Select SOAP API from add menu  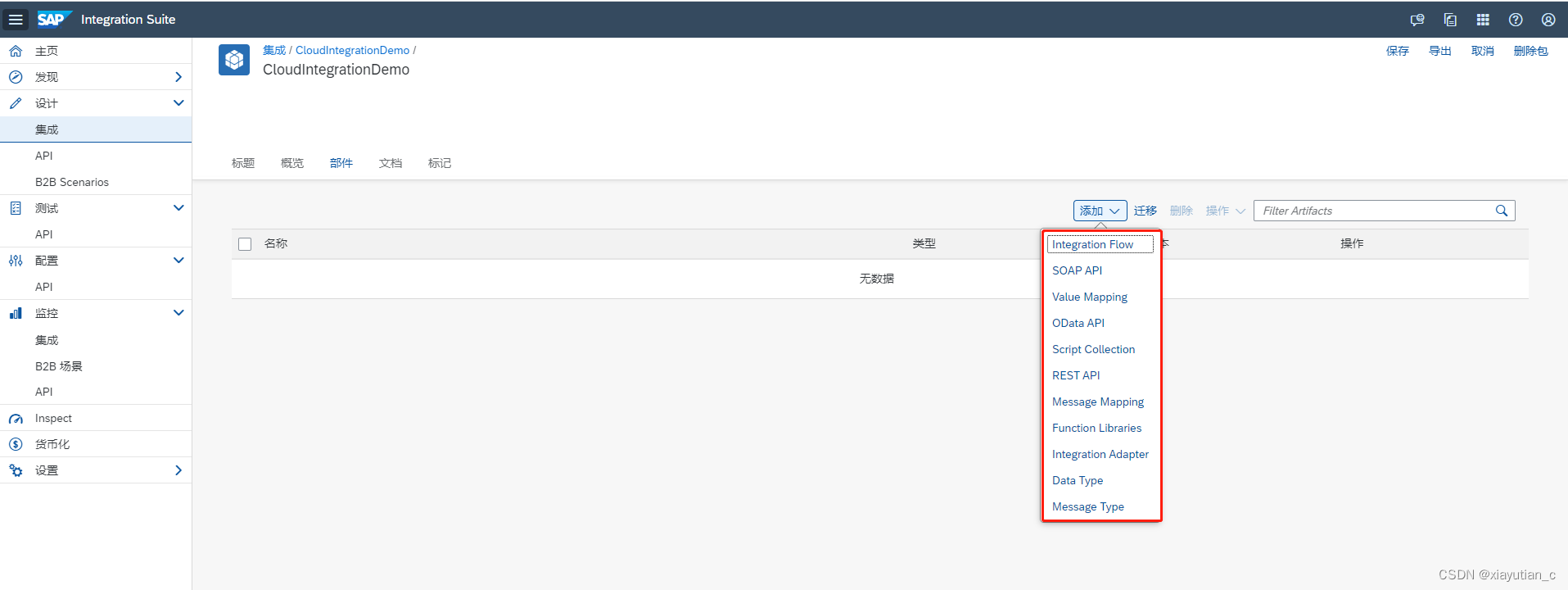1077,270
